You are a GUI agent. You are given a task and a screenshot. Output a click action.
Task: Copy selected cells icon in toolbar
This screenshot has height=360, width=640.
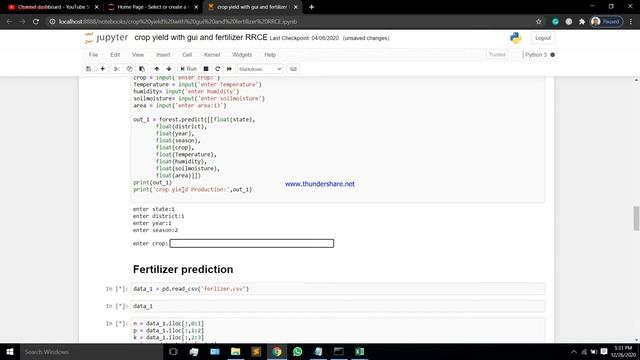coord(129,69)
